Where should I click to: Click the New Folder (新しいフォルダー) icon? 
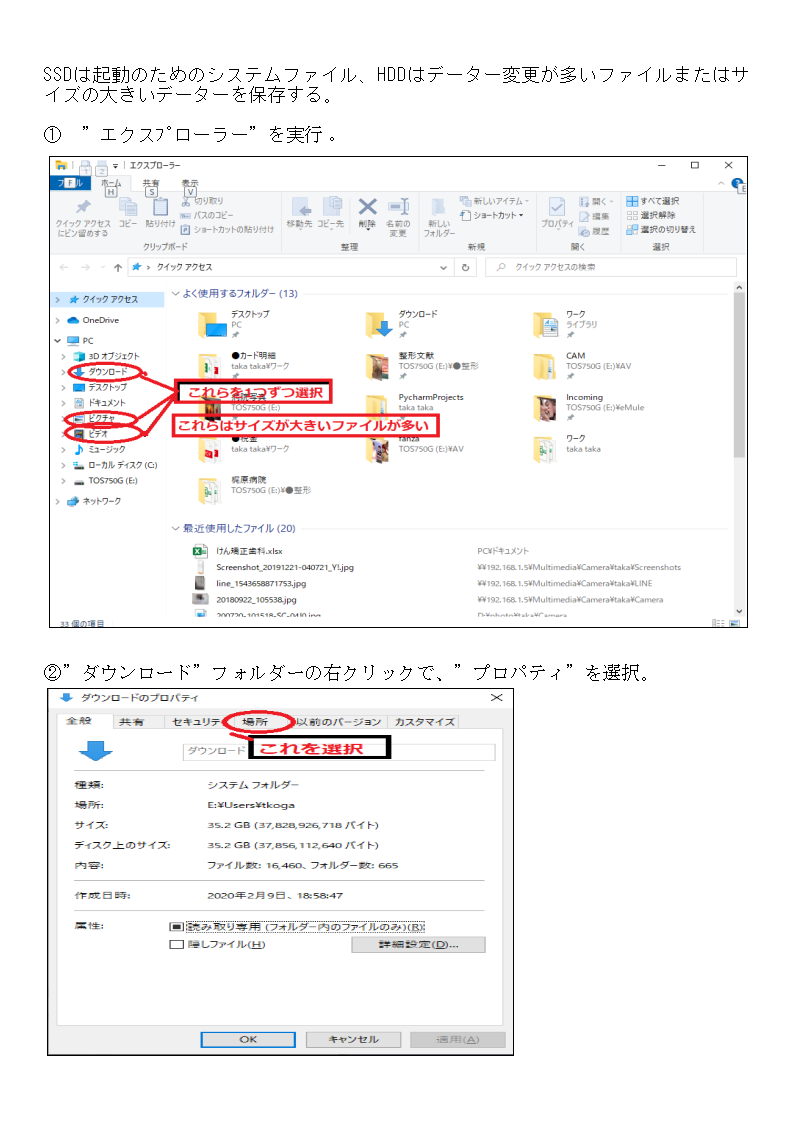pyautogui.click(x=438, y=208)
